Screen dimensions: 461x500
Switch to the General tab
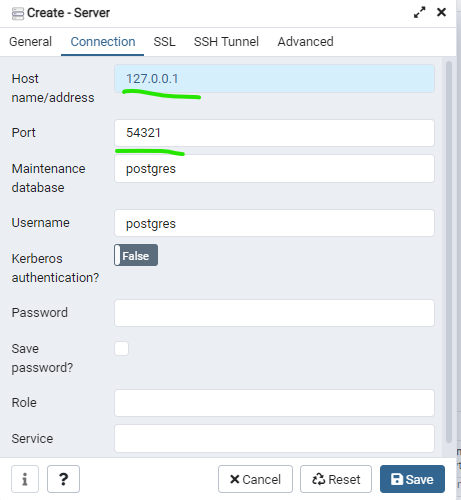pyautogui.click(x=30, y=42)
